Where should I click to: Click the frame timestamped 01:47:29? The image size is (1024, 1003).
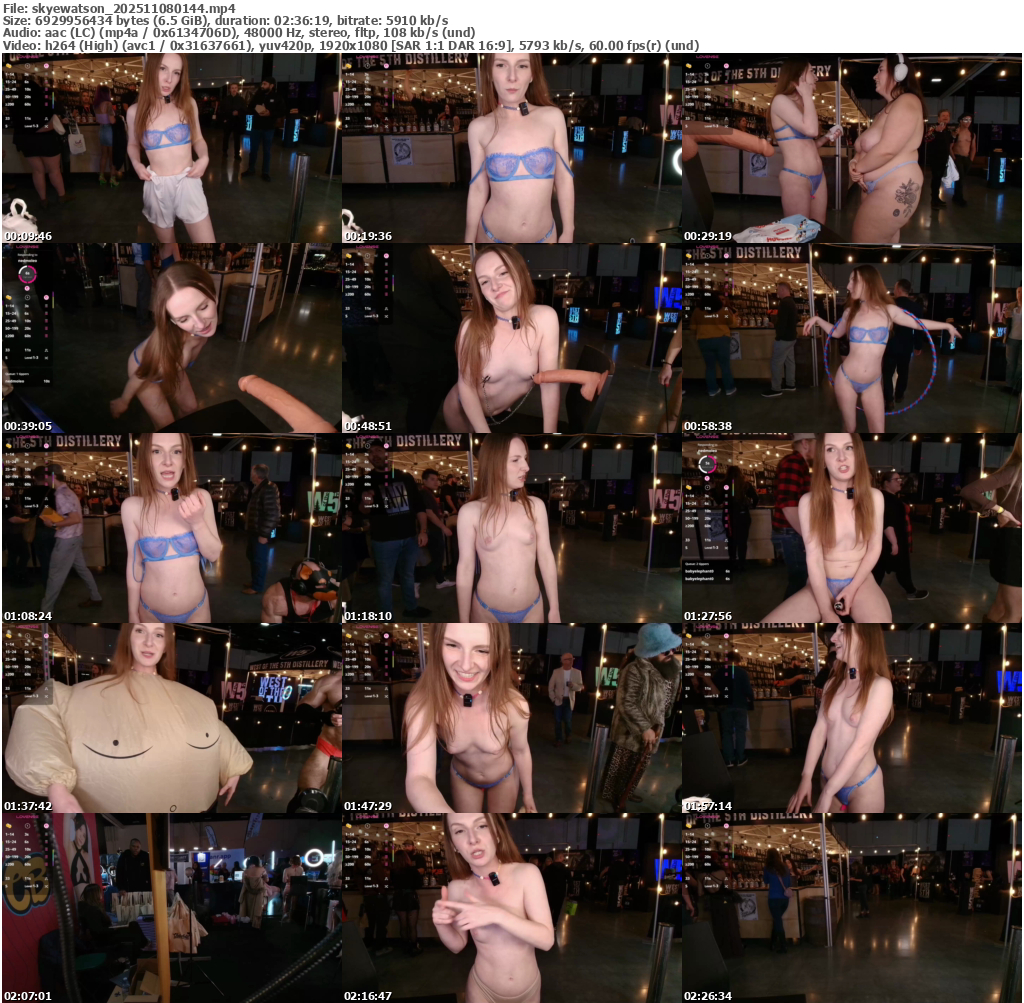coord(511,718)
